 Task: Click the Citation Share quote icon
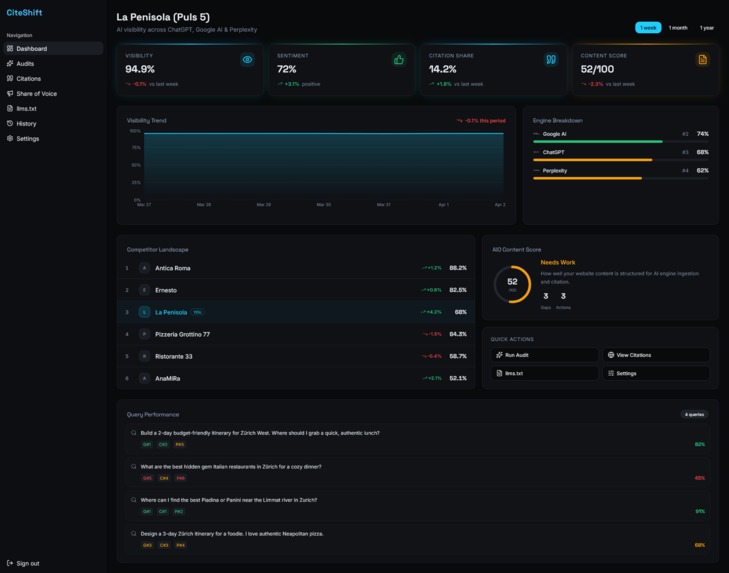point(551,60)
